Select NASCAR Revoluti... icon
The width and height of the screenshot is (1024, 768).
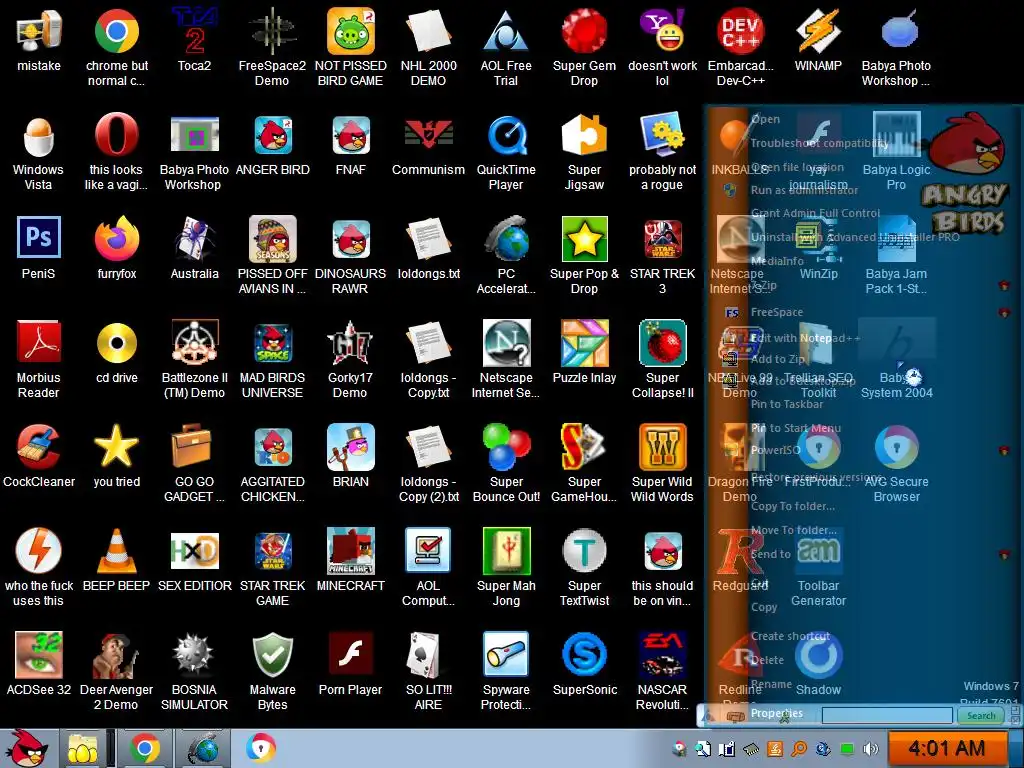[x=662, y=654]
